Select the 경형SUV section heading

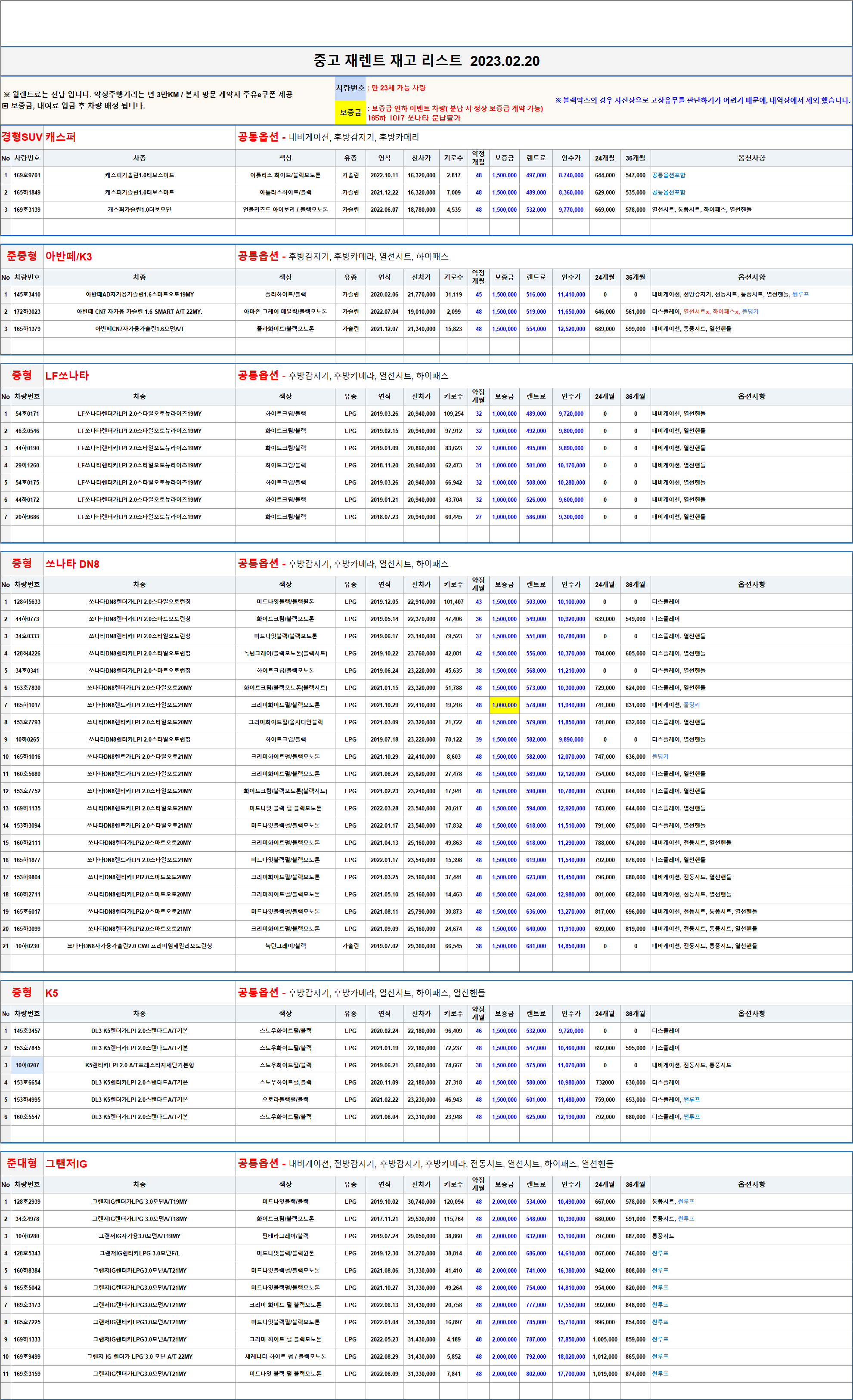click(22, 137)
